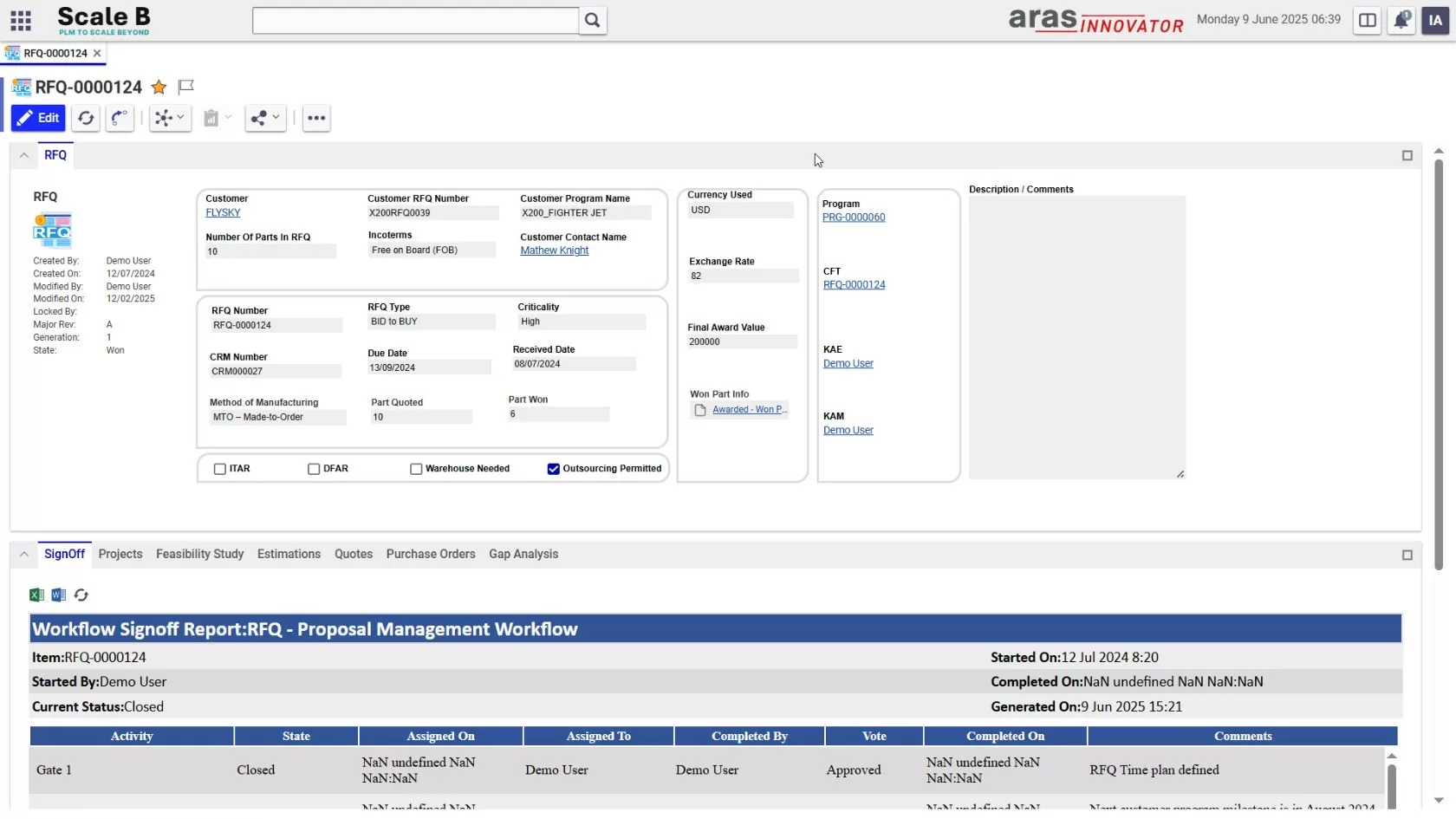Check the Warehouse Needed option
Viewport: 1456px width, 819px height.
[416, 468]
